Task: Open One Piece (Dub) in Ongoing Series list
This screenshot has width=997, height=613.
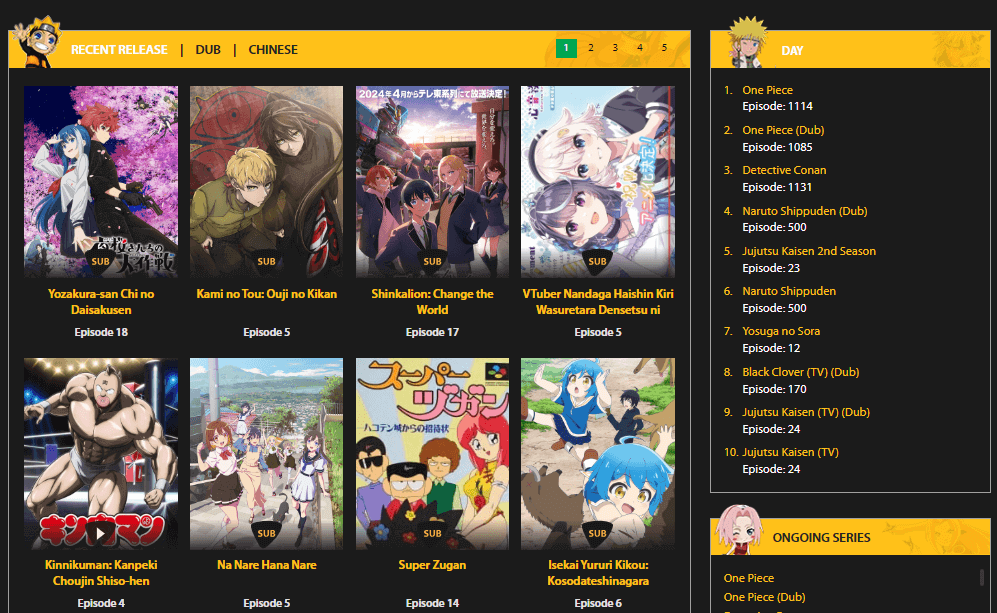Action: point(764,597)
